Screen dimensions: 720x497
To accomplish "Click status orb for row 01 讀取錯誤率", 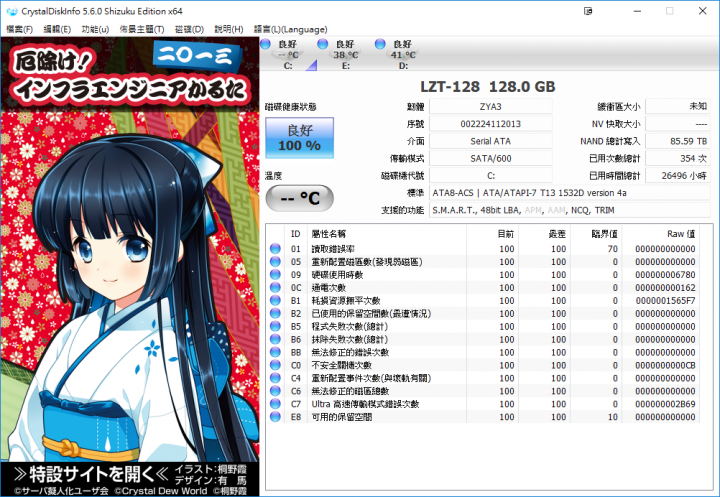I will [x=276, y=248].
